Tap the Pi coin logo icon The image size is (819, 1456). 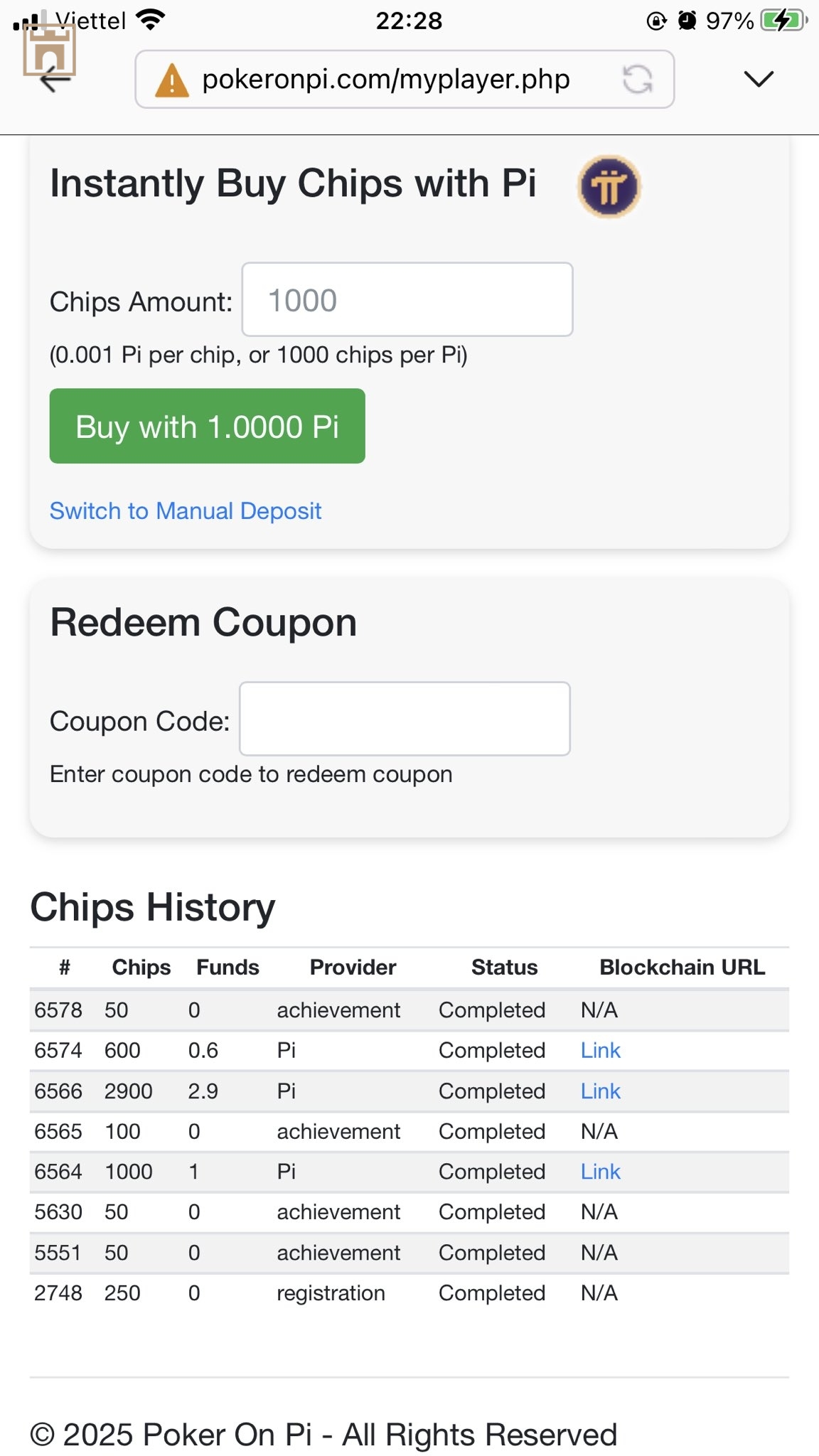coord(609,186)
